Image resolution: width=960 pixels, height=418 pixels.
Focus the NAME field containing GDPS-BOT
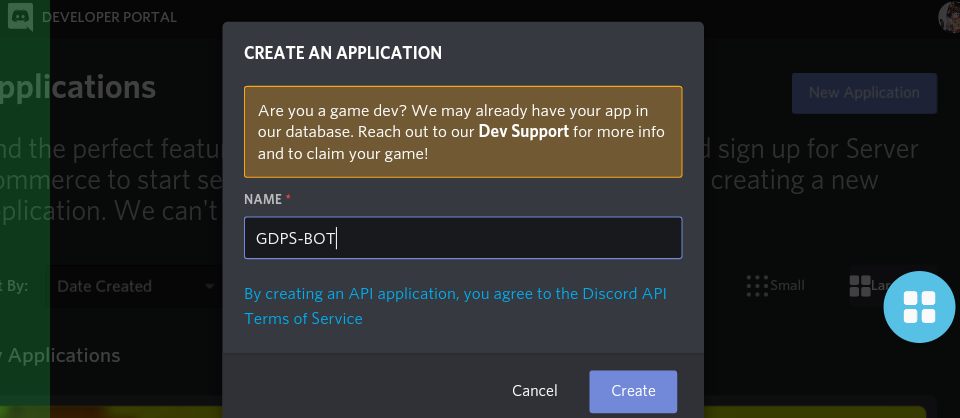[x=463, y=237]
